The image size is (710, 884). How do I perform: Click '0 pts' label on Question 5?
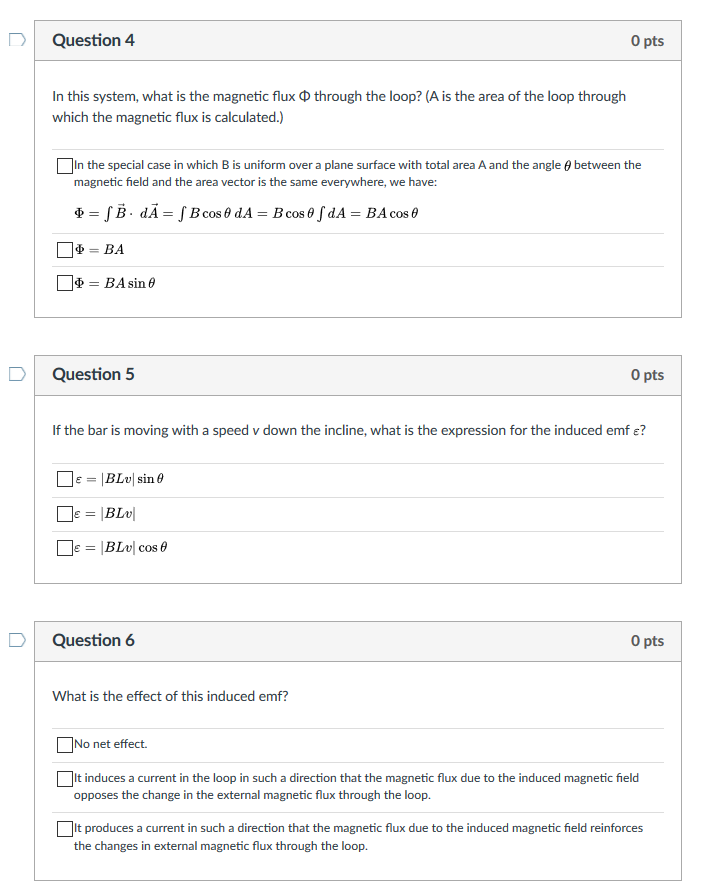click(x=647, y=374)
